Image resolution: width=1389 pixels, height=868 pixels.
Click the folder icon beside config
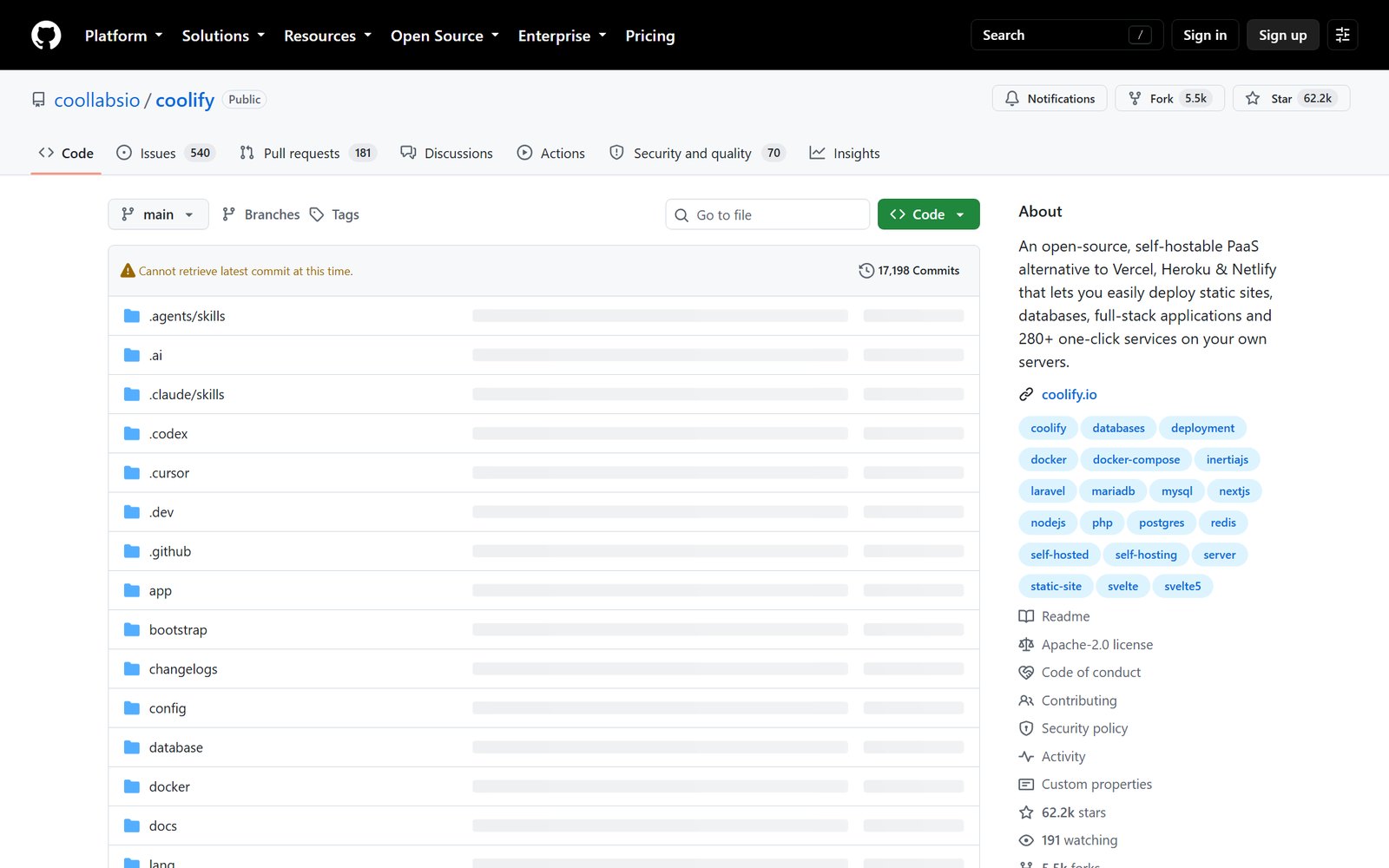coord(132,708)
